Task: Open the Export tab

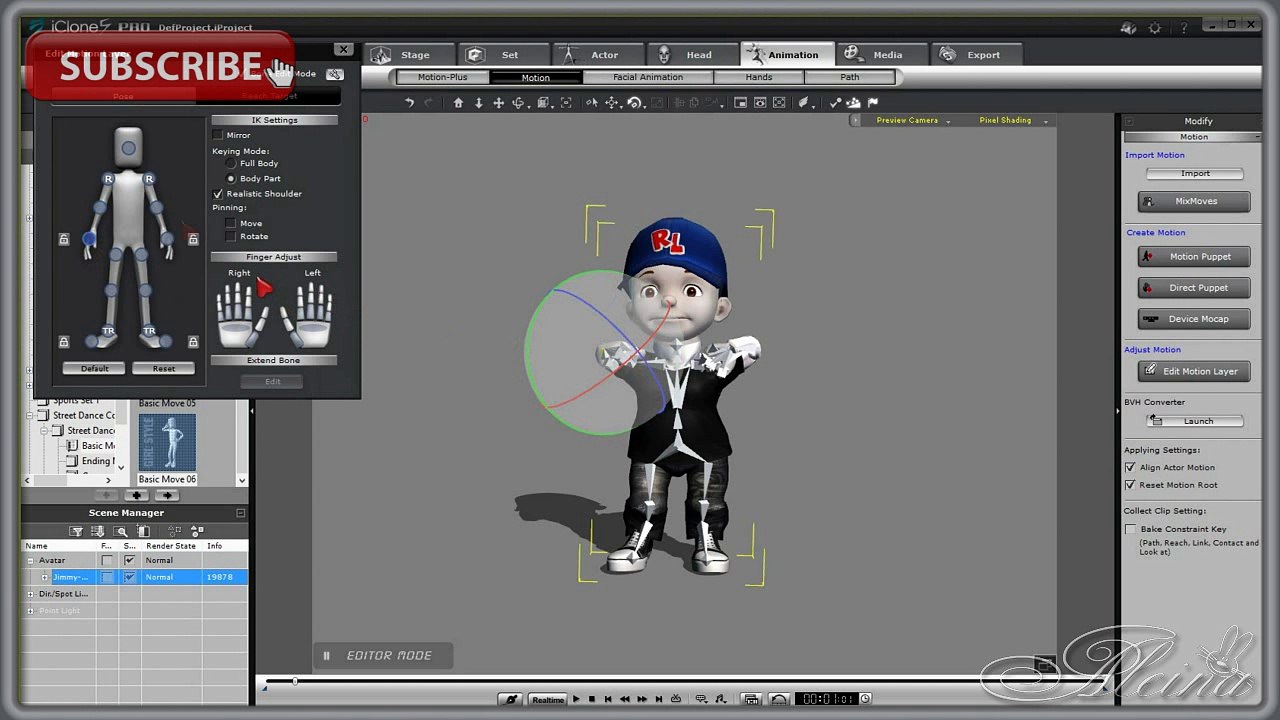Action: [x=977, y=55]
